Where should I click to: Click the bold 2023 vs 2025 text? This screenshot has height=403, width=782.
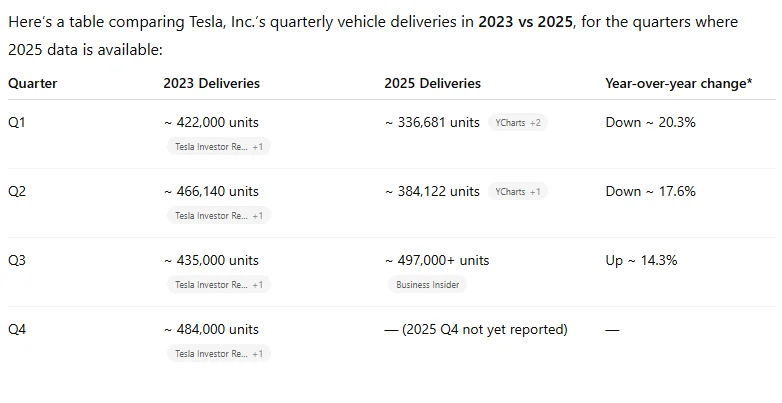click(x=526, y=22)
